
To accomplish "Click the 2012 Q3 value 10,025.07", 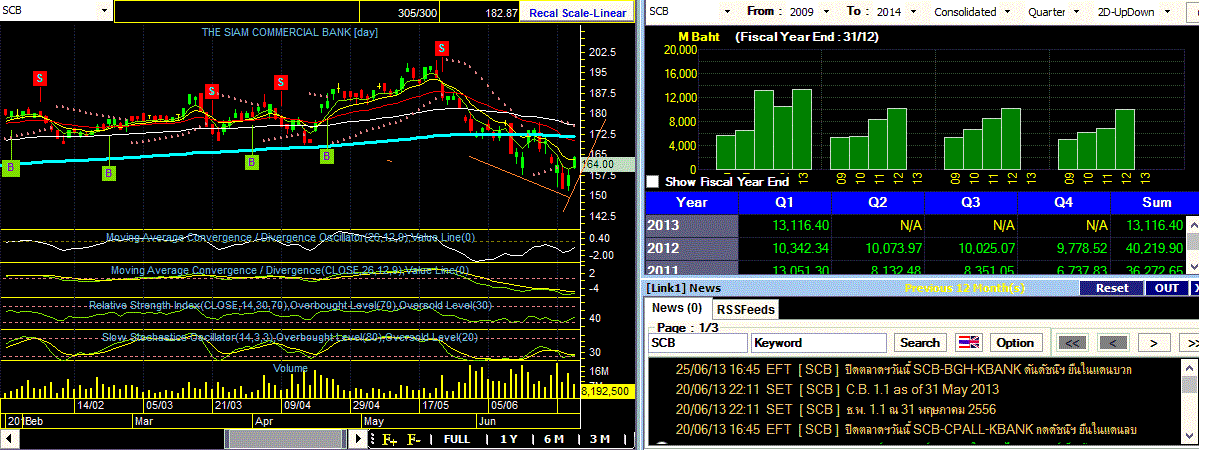I will point(986,248).
